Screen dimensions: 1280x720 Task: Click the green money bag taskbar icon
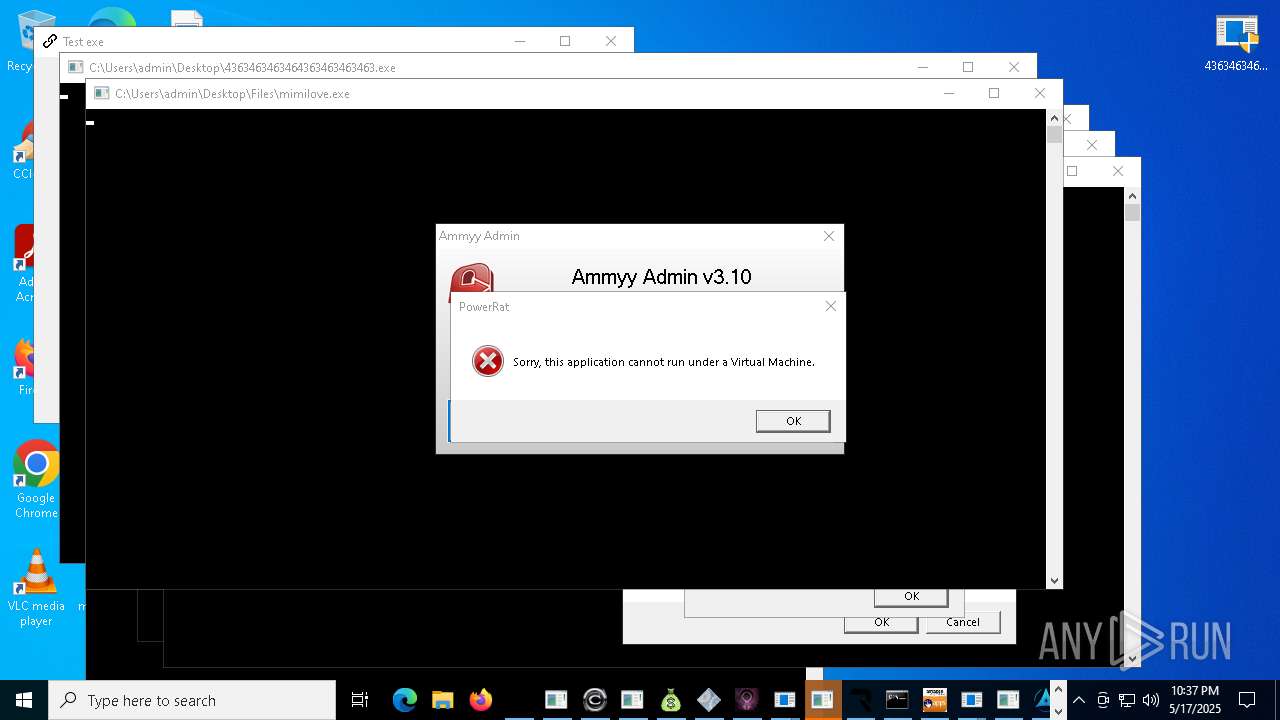pyautogui.click(x=671, y=700)
